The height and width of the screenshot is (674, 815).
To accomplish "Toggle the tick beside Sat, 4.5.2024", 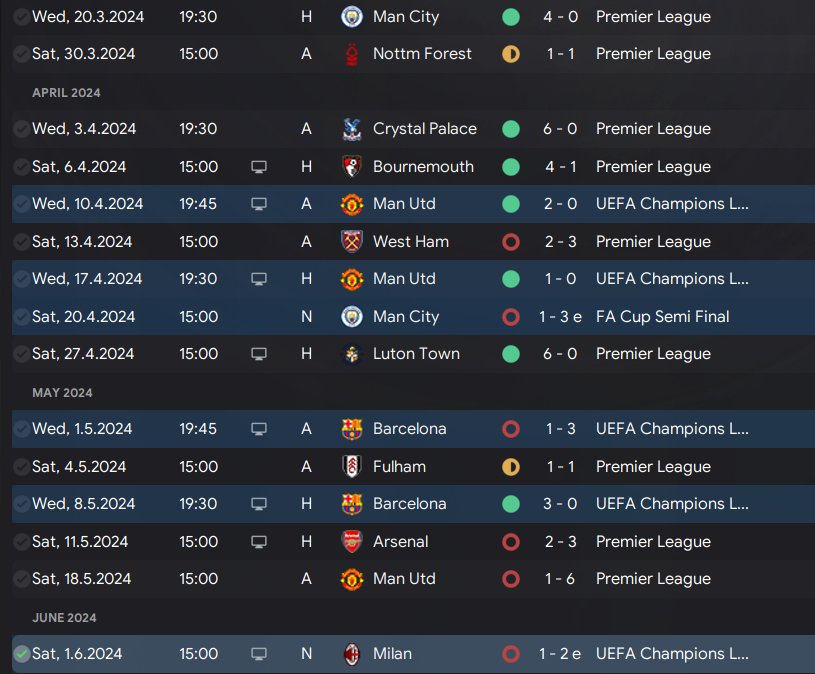I will click(21, 467).
